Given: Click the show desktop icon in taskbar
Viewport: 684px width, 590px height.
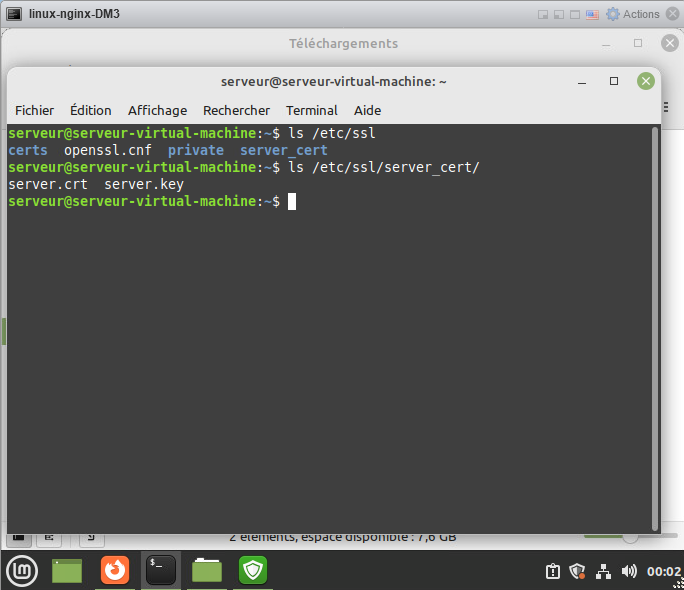Looking at the screenshot, I should 67,571.
